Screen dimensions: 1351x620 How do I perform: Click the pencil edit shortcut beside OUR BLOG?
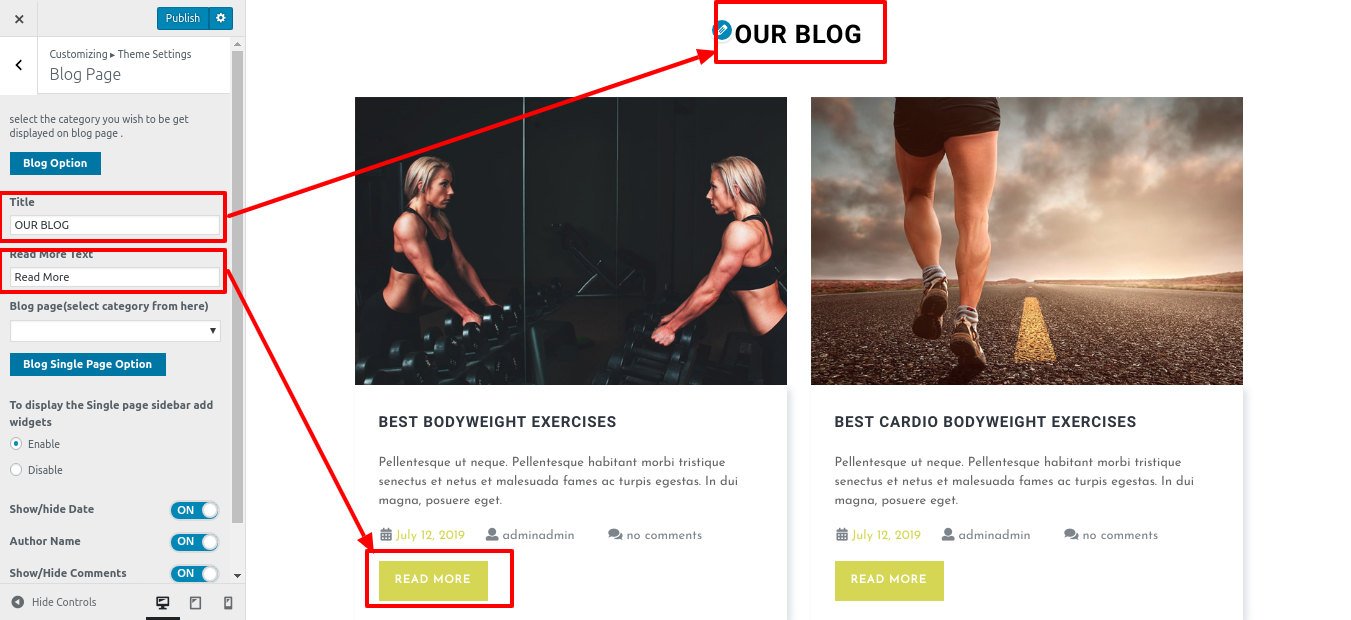[x=721, y=30]
